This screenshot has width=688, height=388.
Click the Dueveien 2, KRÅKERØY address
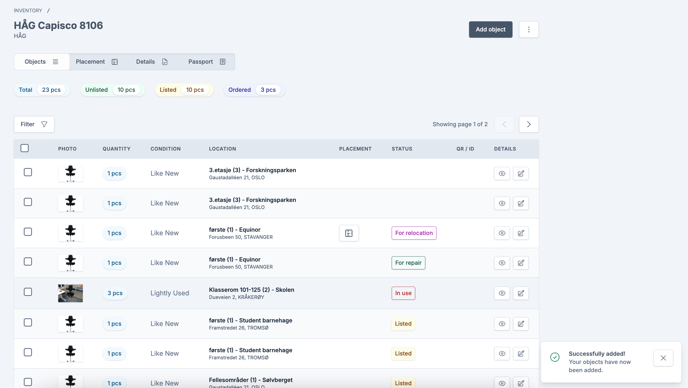236,297
